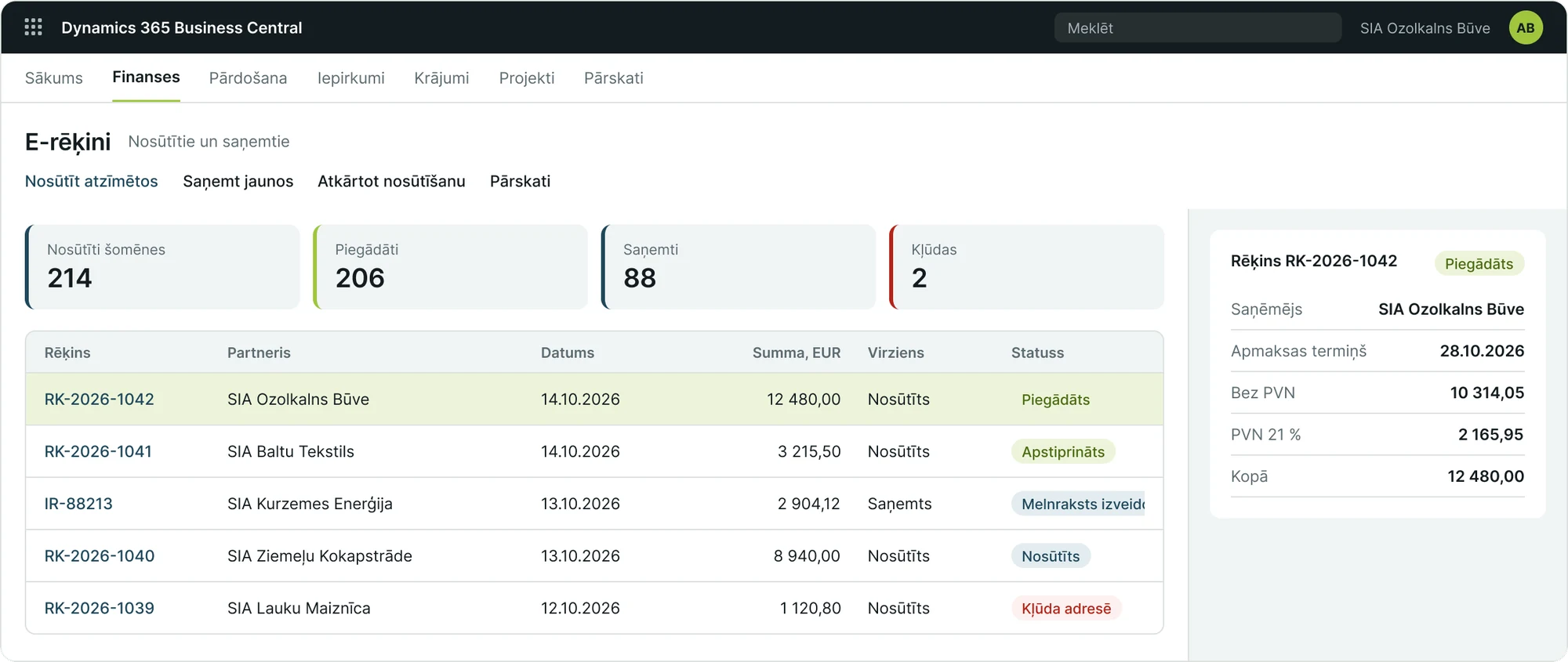The width and height of the screenshot is (1568, 662).
Task: Select the Finanses tab
Action: (x=146, y=77)
